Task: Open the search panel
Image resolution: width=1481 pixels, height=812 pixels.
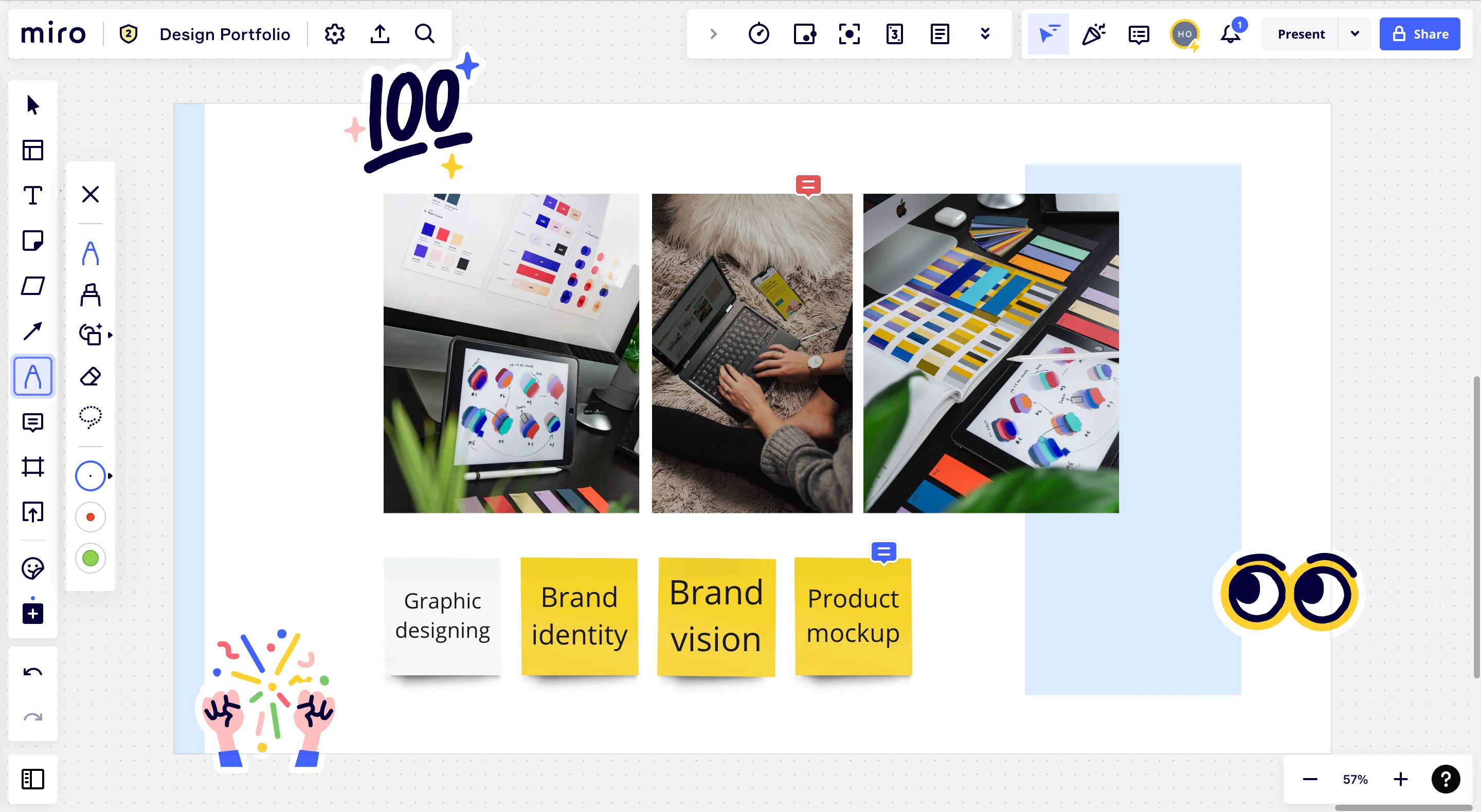Action: (425, 33)
